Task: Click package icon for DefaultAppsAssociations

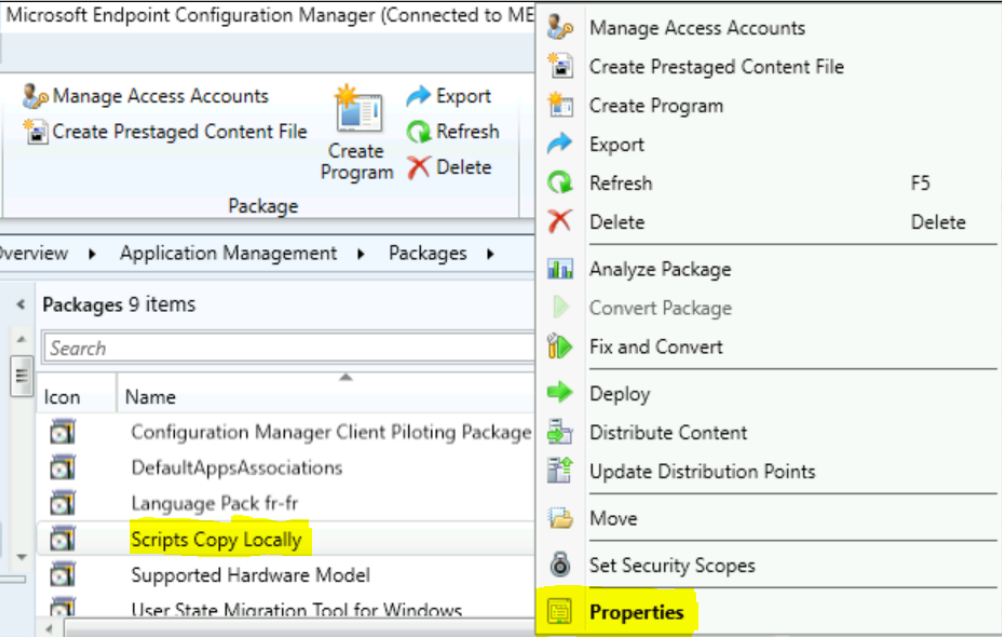Action: pyautogui.click(x=63, y=468)
